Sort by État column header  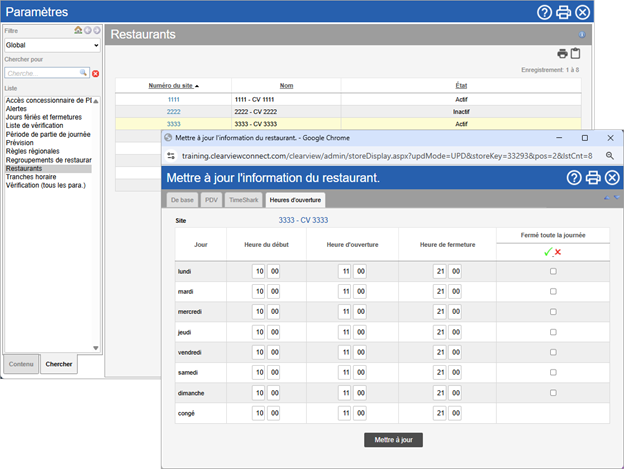pos(461,86)
